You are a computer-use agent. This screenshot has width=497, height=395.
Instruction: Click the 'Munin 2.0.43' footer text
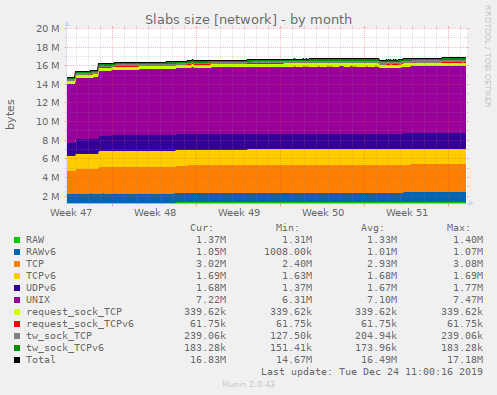[249, 384]
